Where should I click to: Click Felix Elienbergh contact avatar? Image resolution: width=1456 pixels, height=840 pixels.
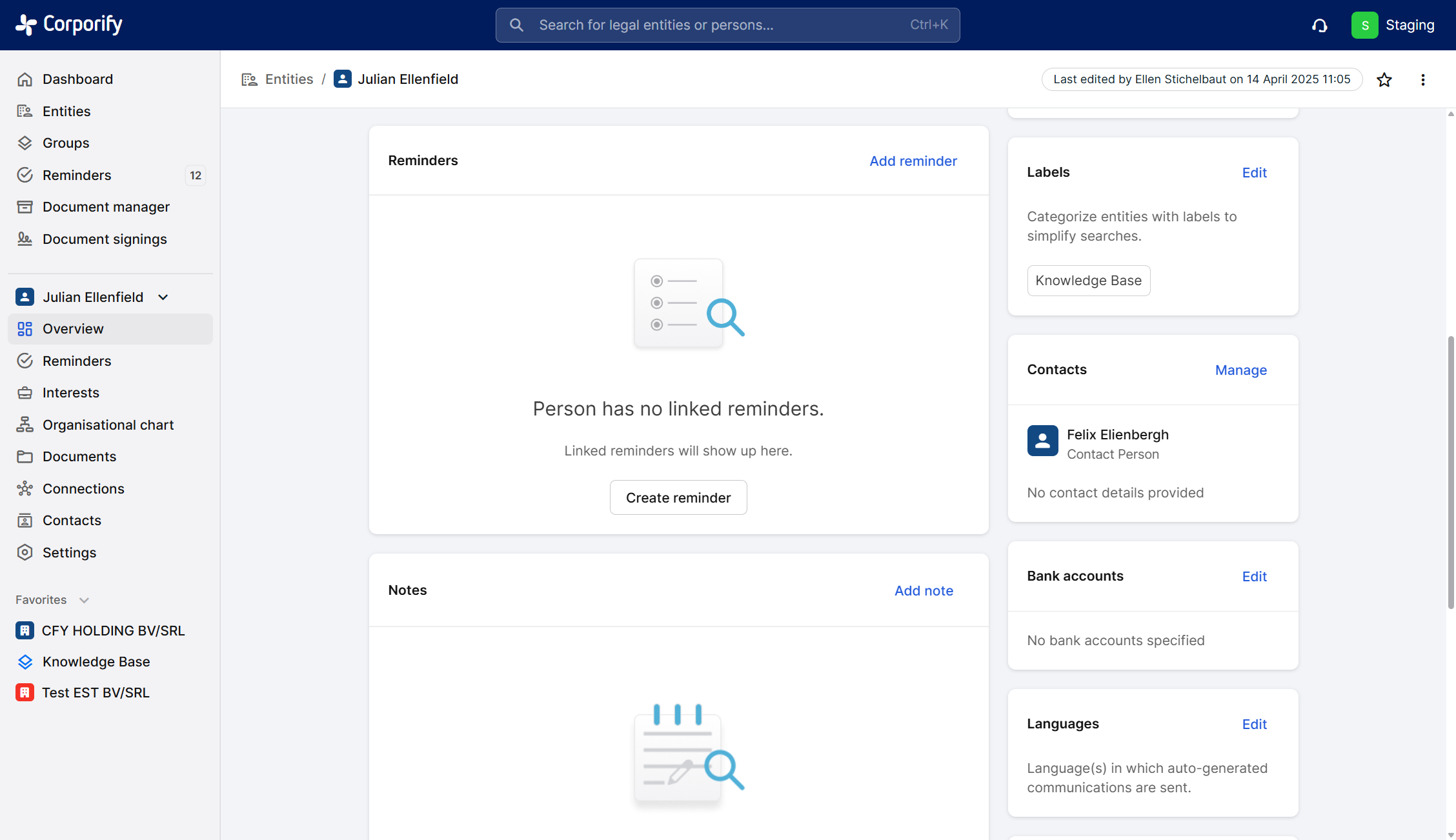click(x=1042, y=441)
